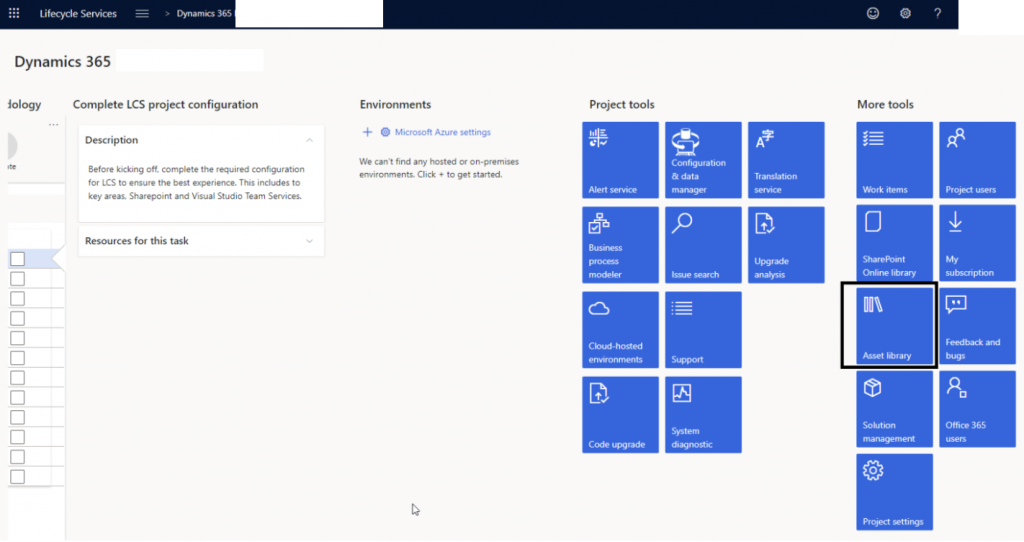The height and width of the screenshot is (542, 1024).
Task: Open Configuration & data manager tile
Action: point(703,160)
